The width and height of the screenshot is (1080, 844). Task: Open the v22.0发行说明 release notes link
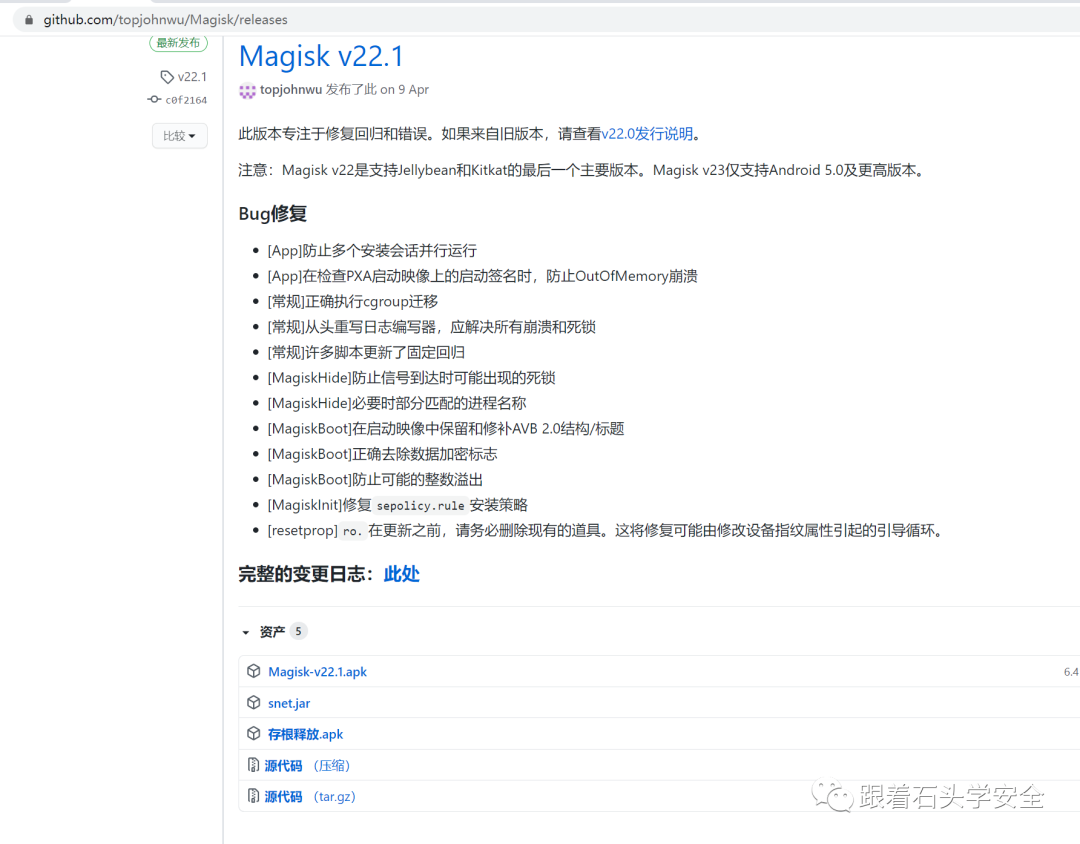pos(647,134)
